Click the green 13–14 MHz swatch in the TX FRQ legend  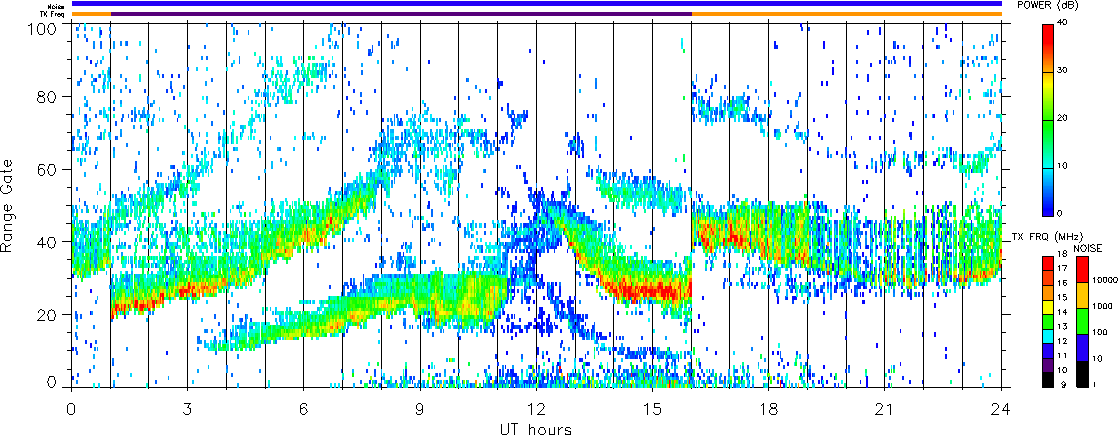pyautogui.click(x=1049, y=320)
